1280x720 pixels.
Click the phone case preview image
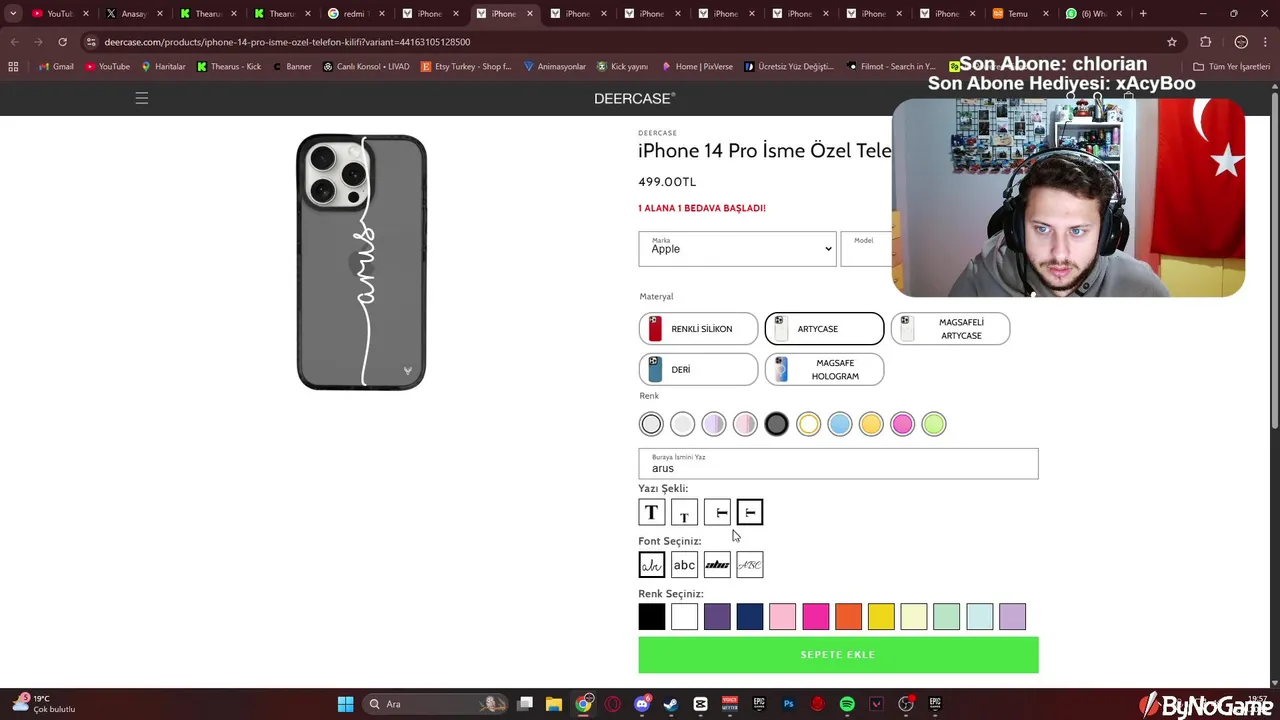coord(361,262)
